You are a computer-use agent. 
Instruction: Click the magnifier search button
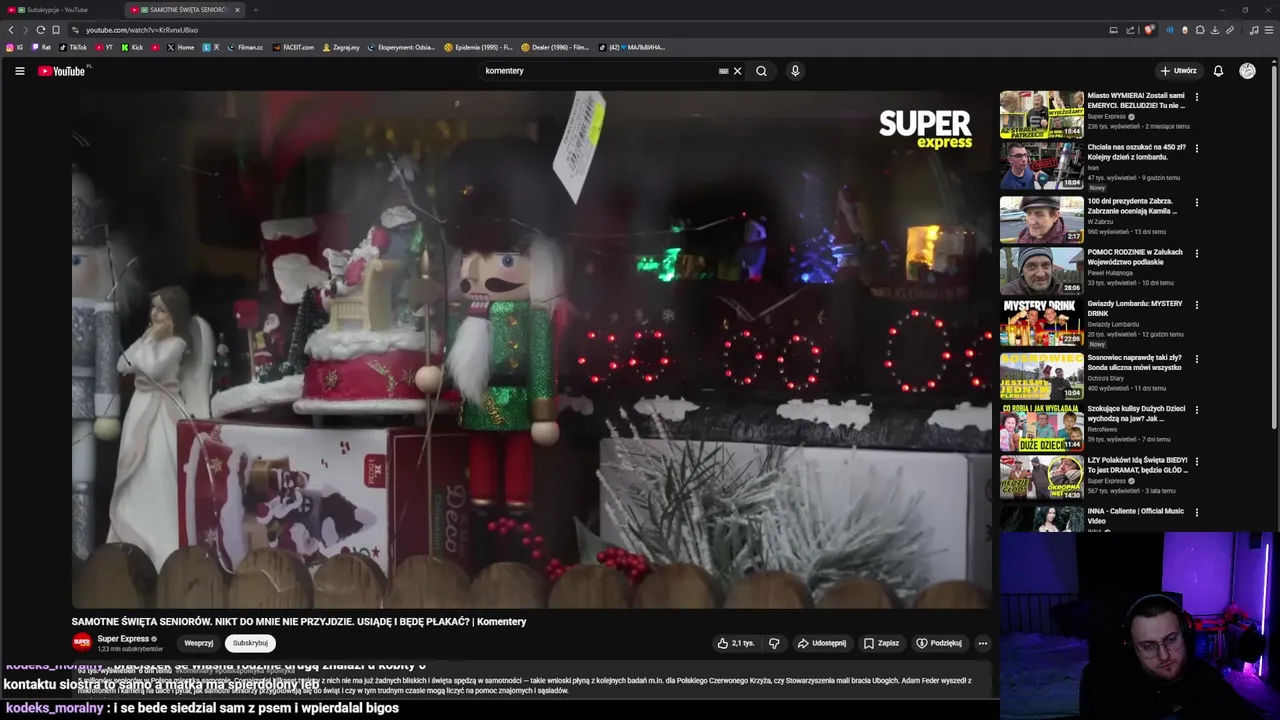[761, 71]
